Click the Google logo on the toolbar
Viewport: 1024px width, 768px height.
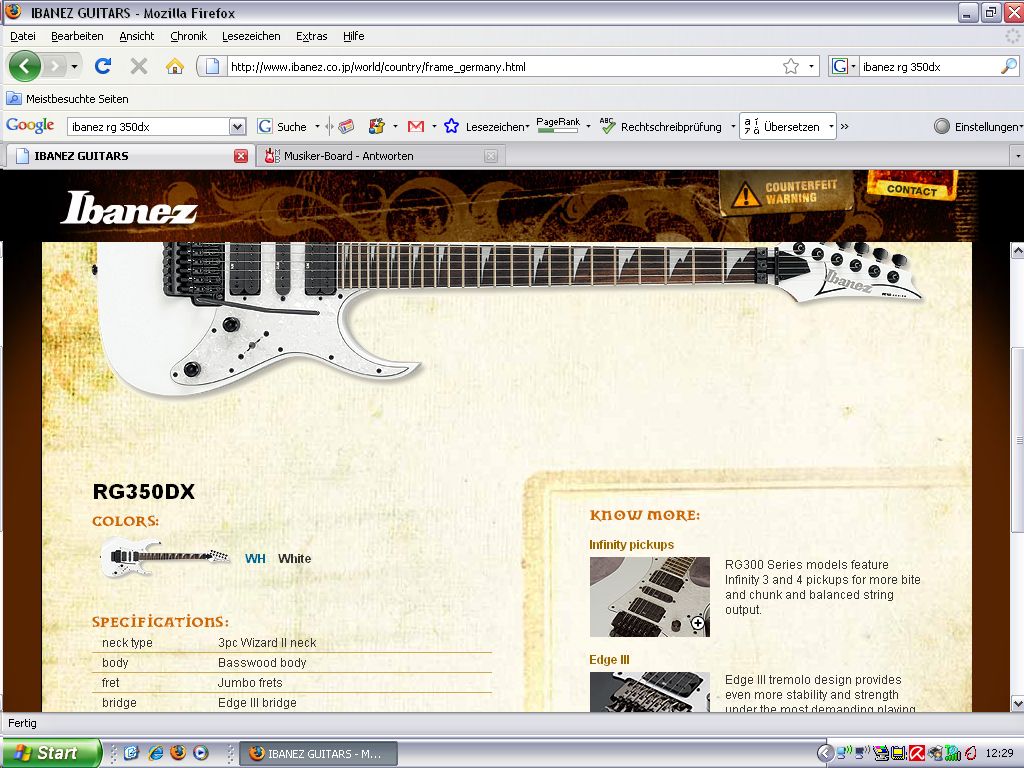(x=30, y=126)
